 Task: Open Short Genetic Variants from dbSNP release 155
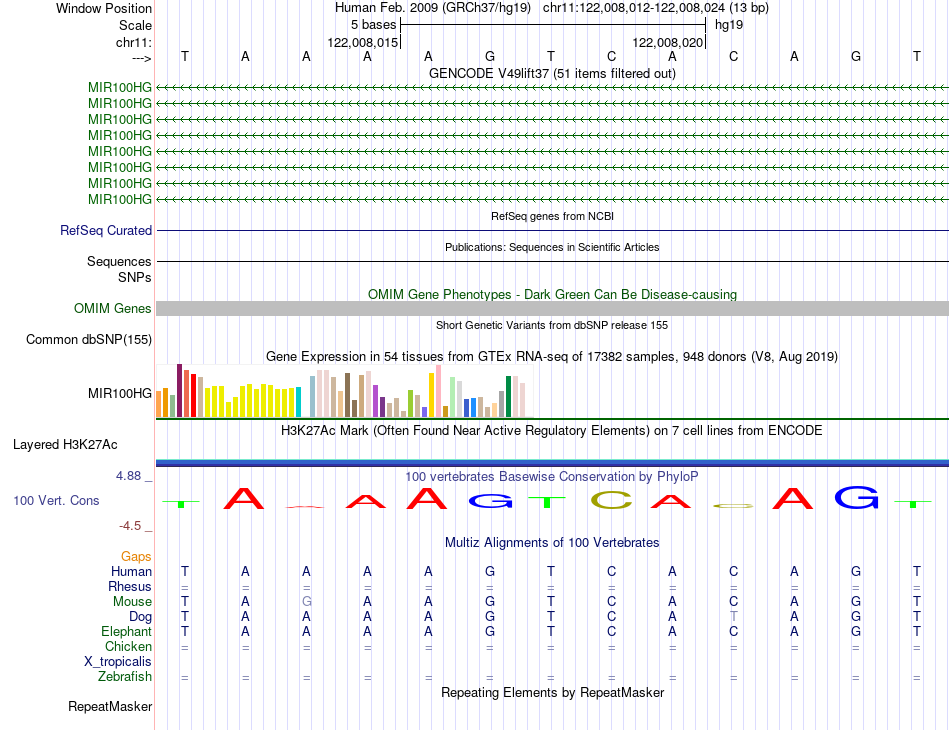point(552,325)
